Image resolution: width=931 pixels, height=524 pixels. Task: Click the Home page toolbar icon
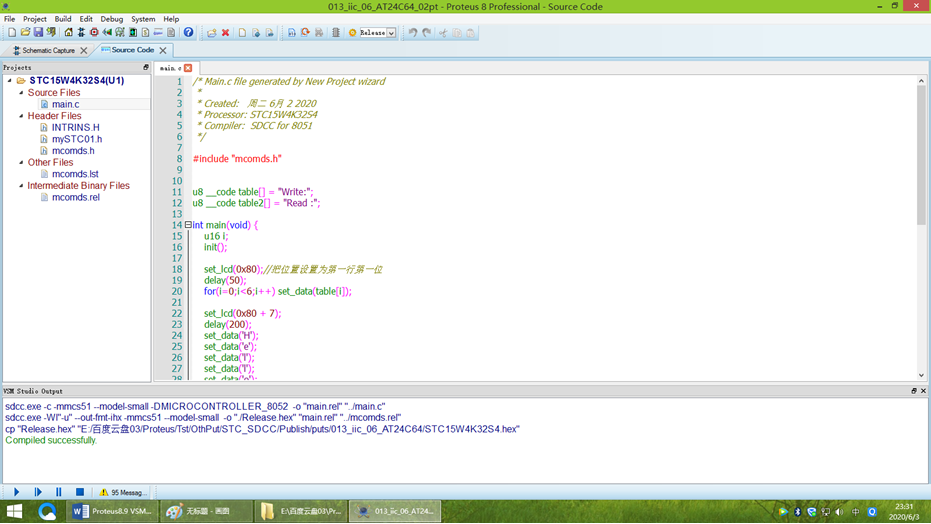point(68,33)
